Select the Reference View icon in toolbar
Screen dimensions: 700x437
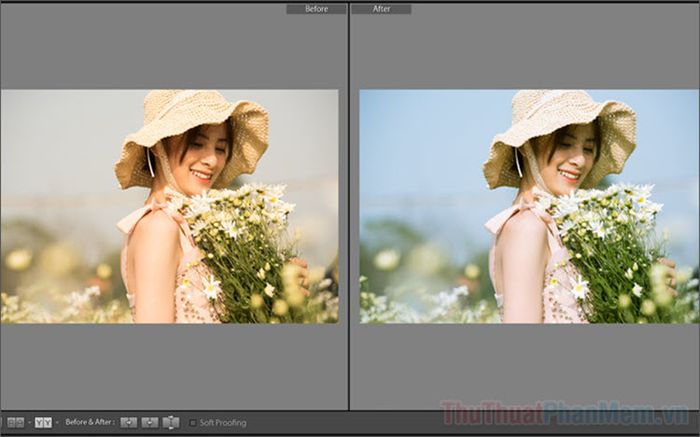16,422
